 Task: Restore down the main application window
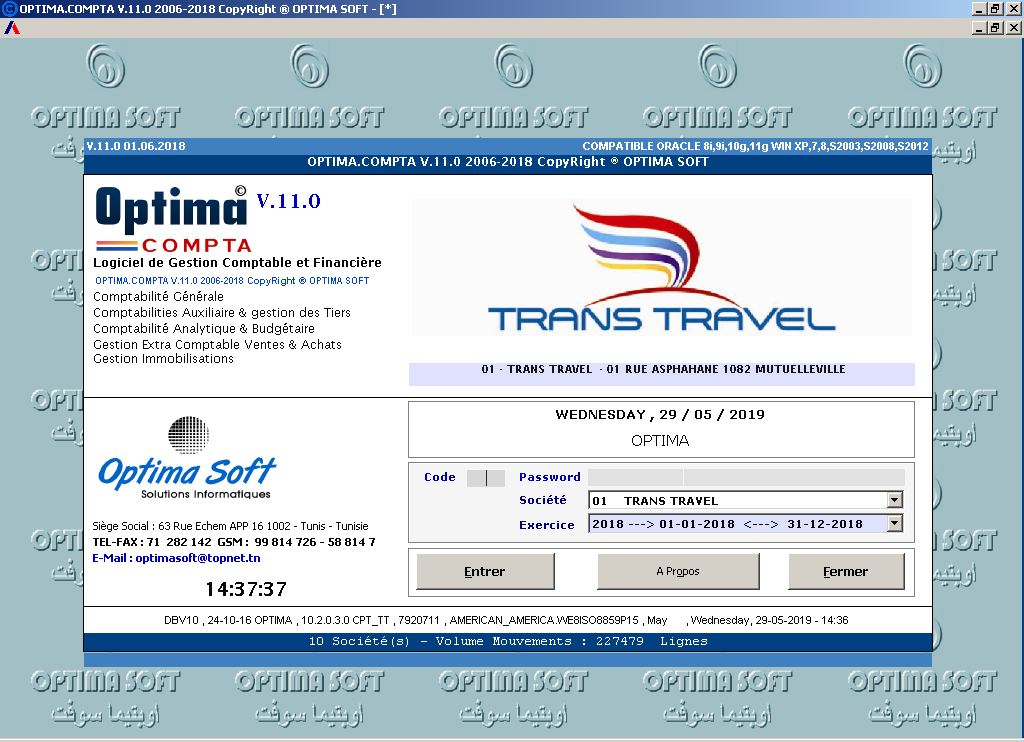[x=995, y=8]
